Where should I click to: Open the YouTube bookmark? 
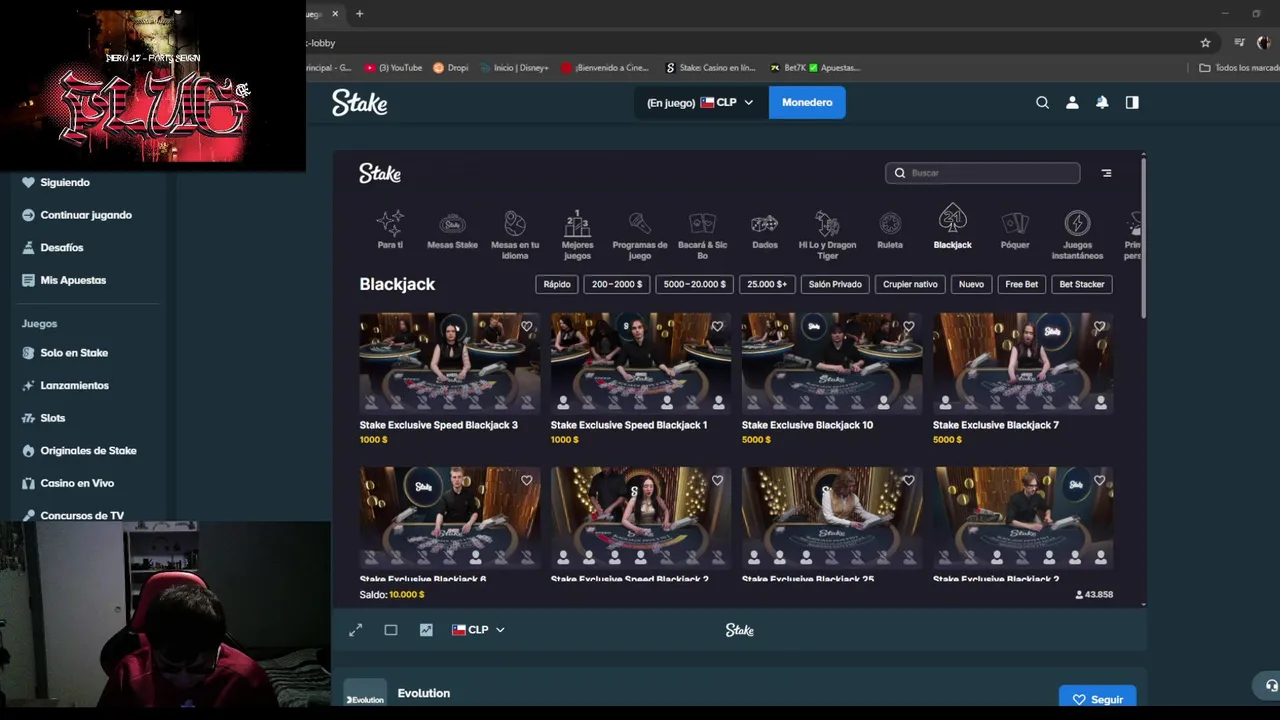coord(393,68)
